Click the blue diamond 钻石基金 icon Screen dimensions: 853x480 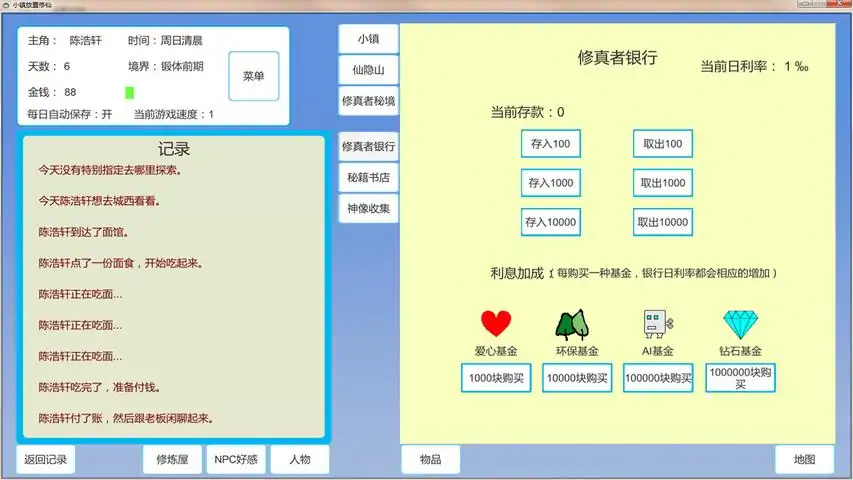coord(740,324)
